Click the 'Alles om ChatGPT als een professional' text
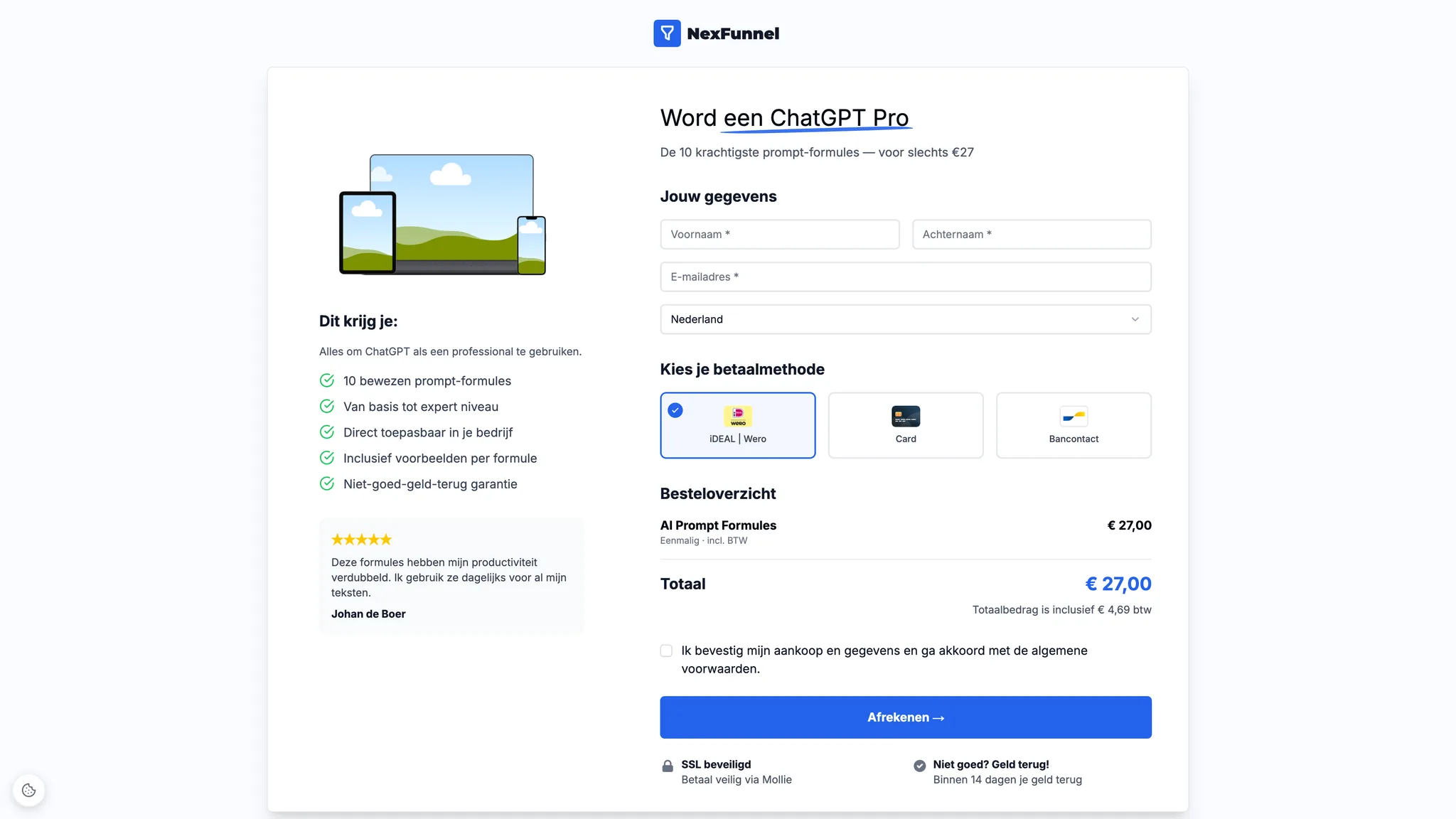 coord(450,351)
